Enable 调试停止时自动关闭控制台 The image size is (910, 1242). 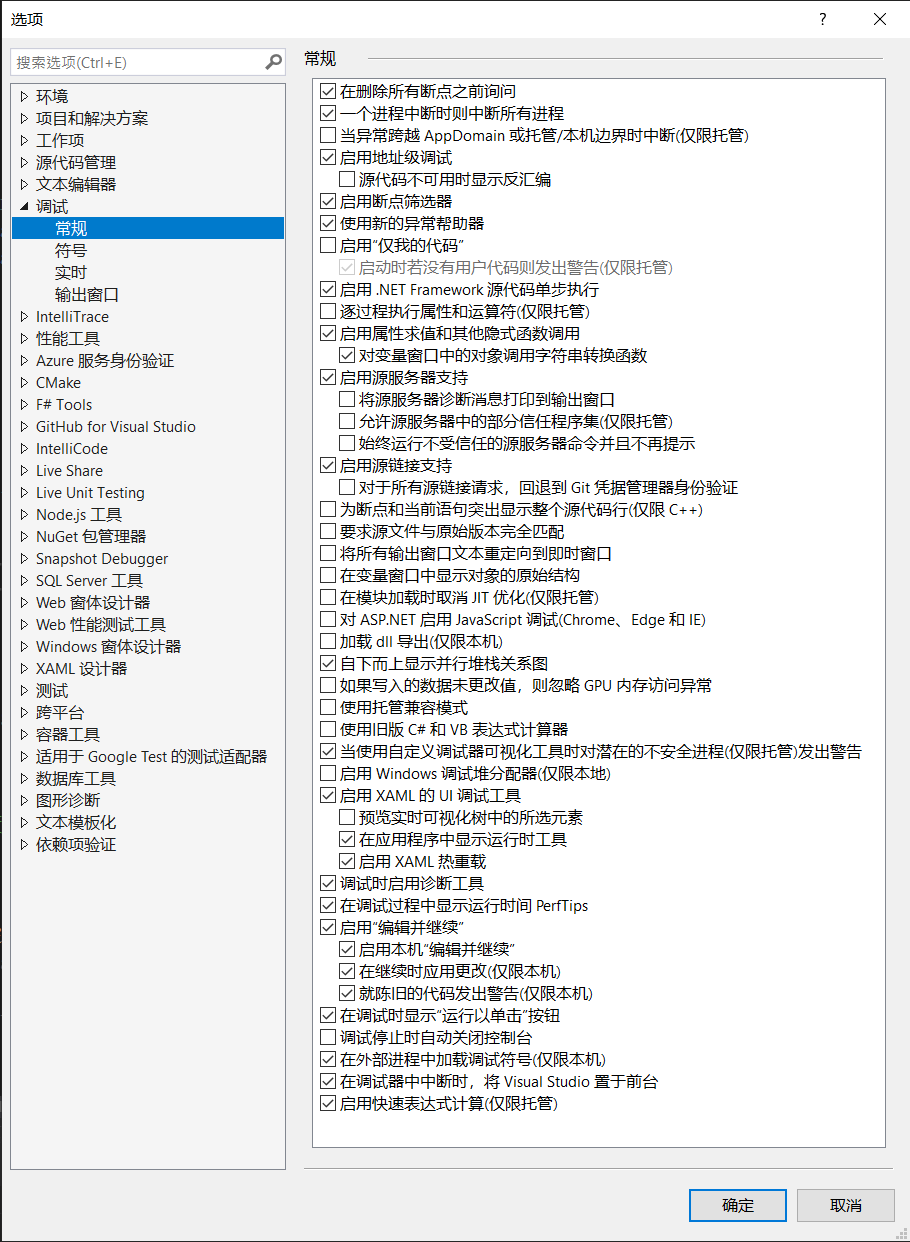click(x=327, y=1037)
